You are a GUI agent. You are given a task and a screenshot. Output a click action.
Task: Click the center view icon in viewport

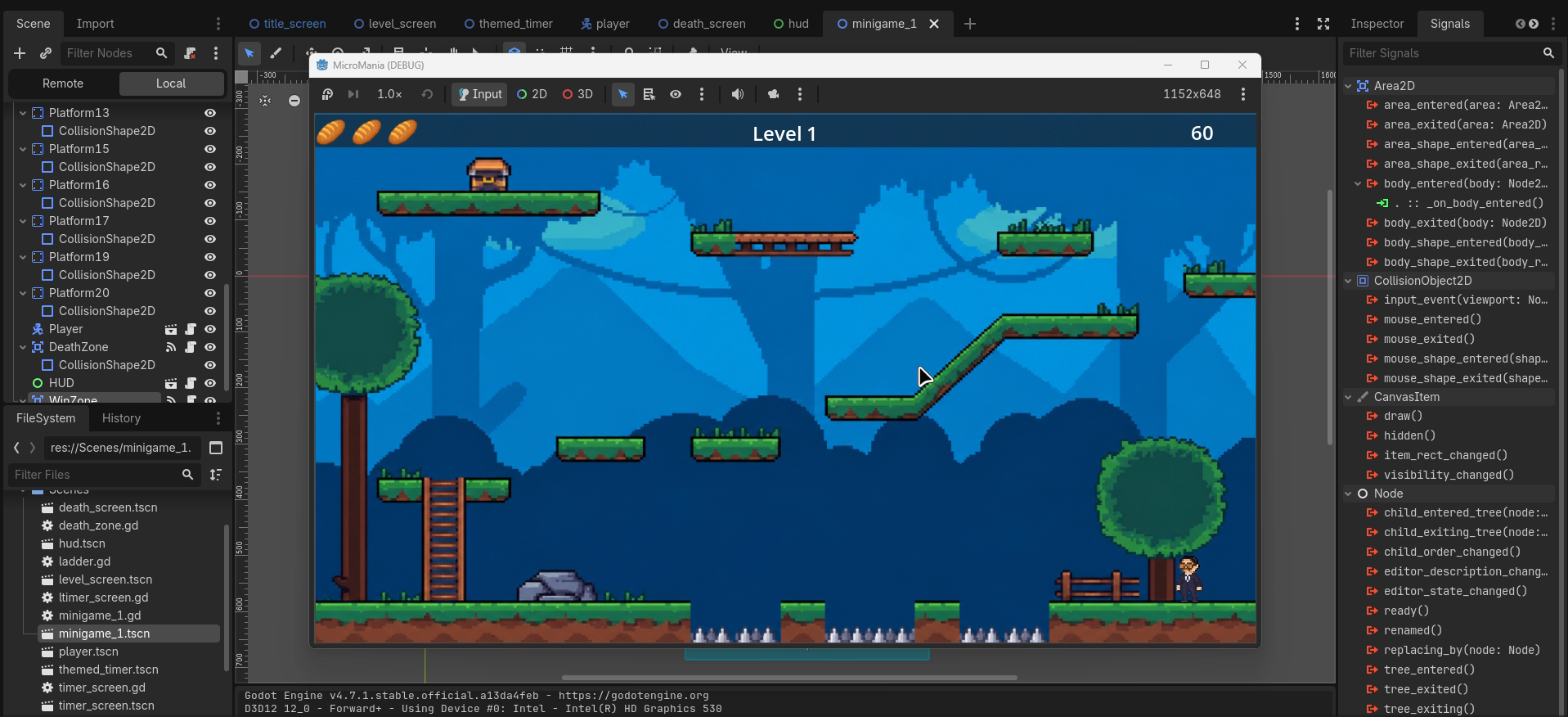coord(265,101)
